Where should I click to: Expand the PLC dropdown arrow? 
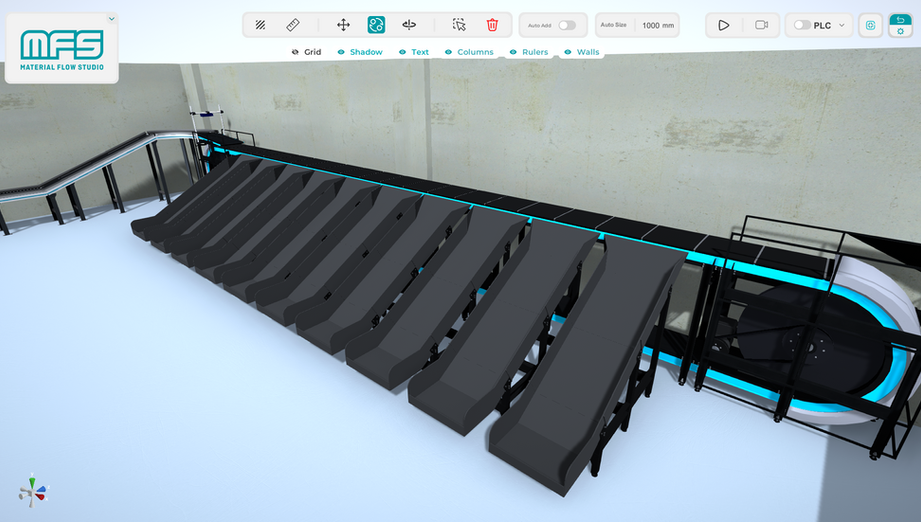coord(842,25)
